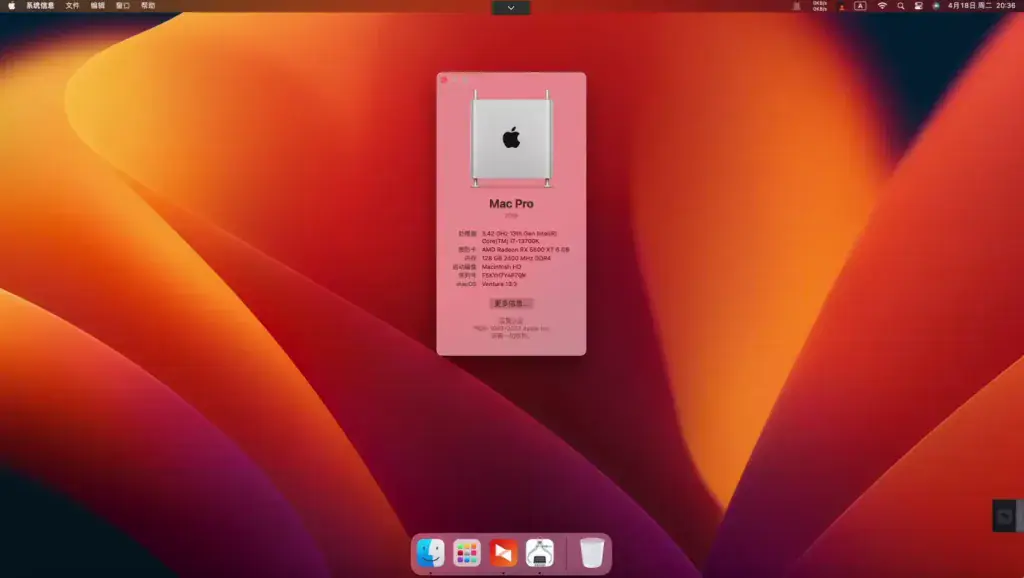Click the processor value 'Core(TM) i7-13700K'
The width and height of the screenshot is (1024, 578).
coord(511,241)
